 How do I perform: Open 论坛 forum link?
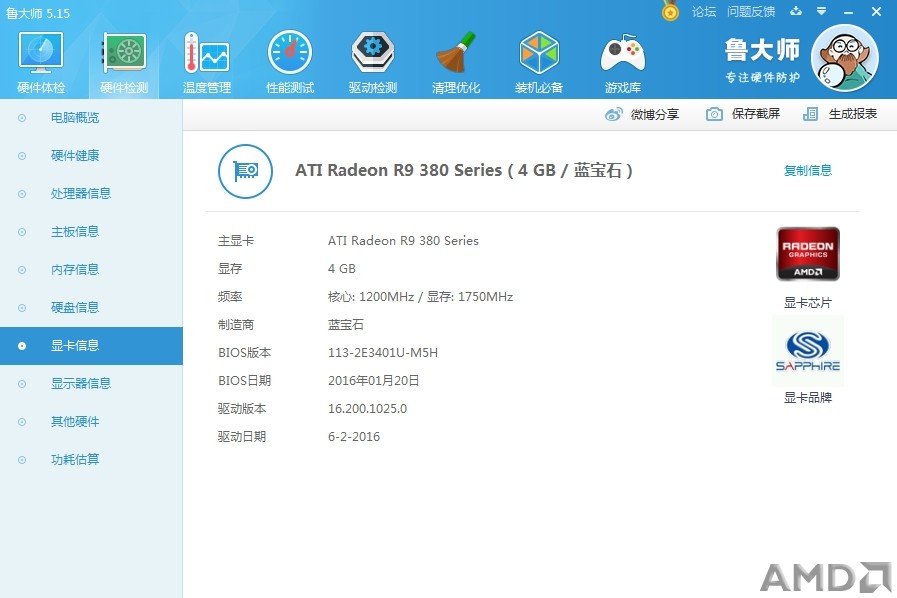tap(704, 11)
